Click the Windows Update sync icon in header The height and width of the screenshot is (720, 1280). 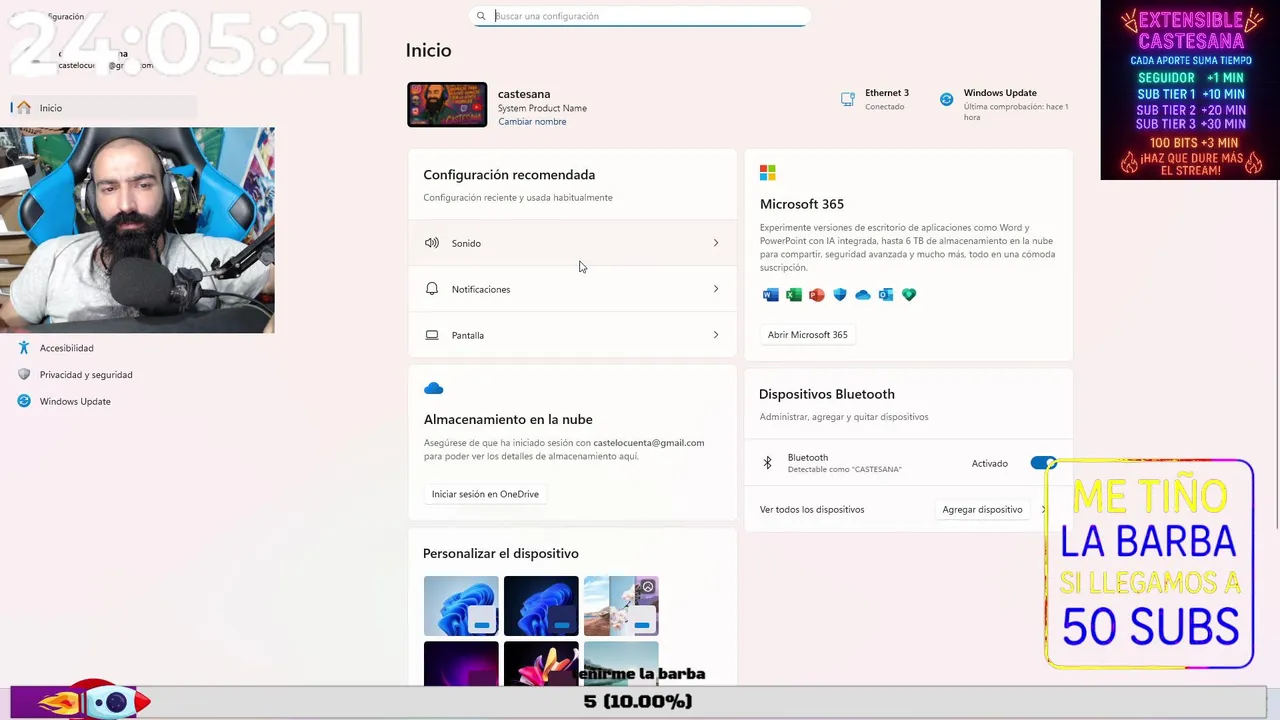point(946,99)
